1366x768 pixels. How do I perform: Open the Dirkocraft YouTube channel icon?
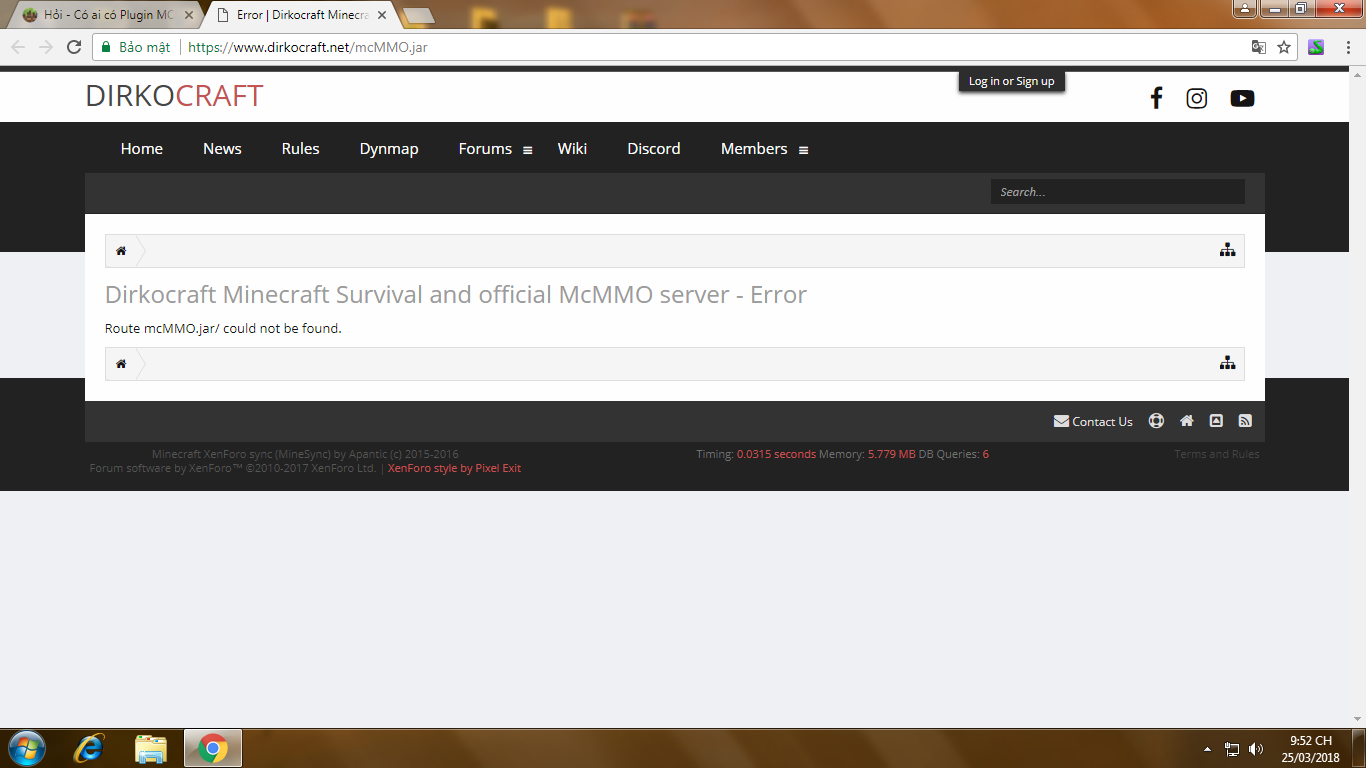coord(1242,98)
